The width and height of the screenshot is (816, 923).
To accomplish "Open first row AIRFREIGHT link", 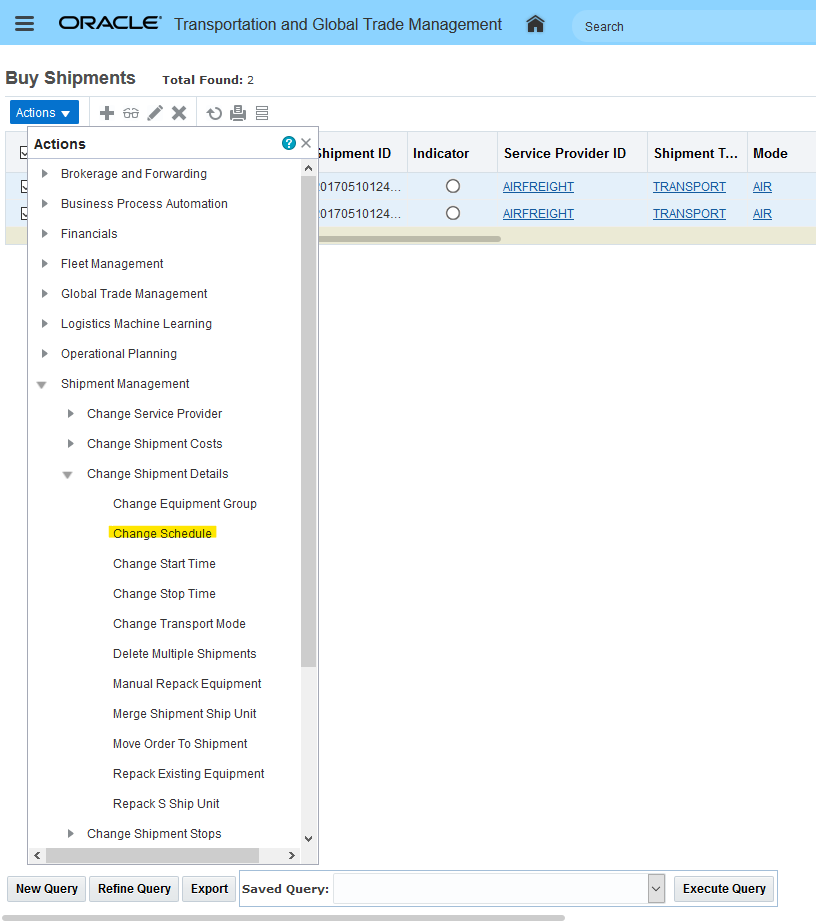I will [538, 187].
